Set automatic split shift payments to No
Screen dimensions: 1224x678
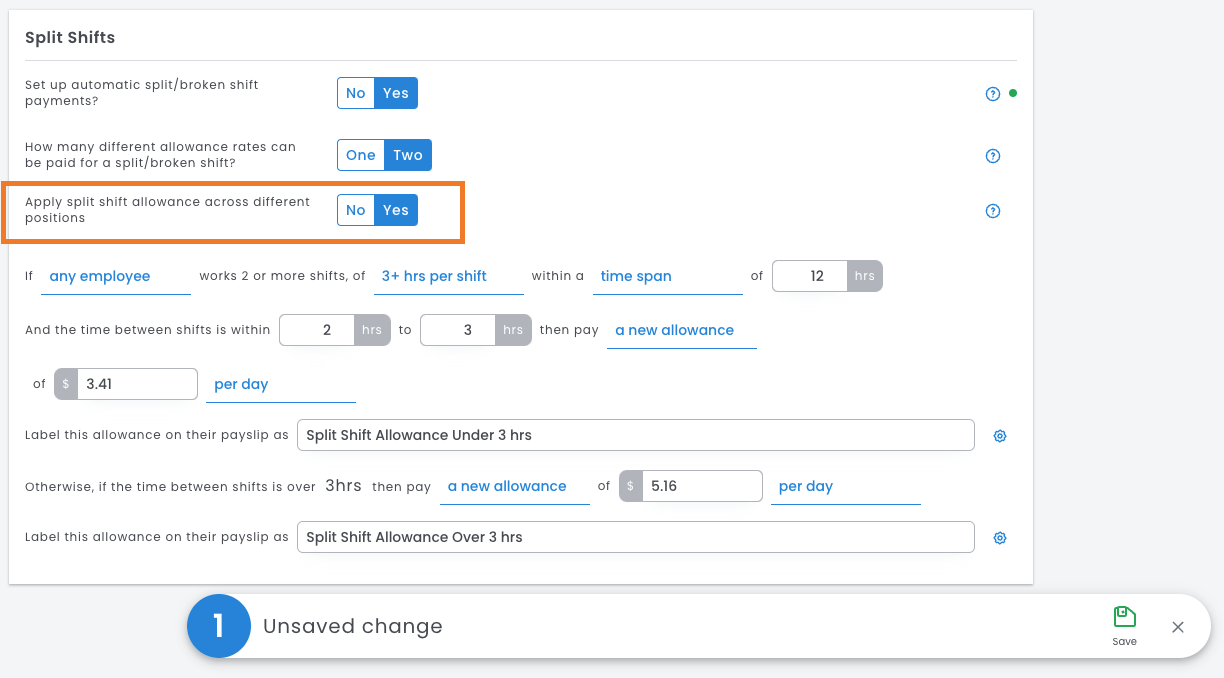coord(356,93)
